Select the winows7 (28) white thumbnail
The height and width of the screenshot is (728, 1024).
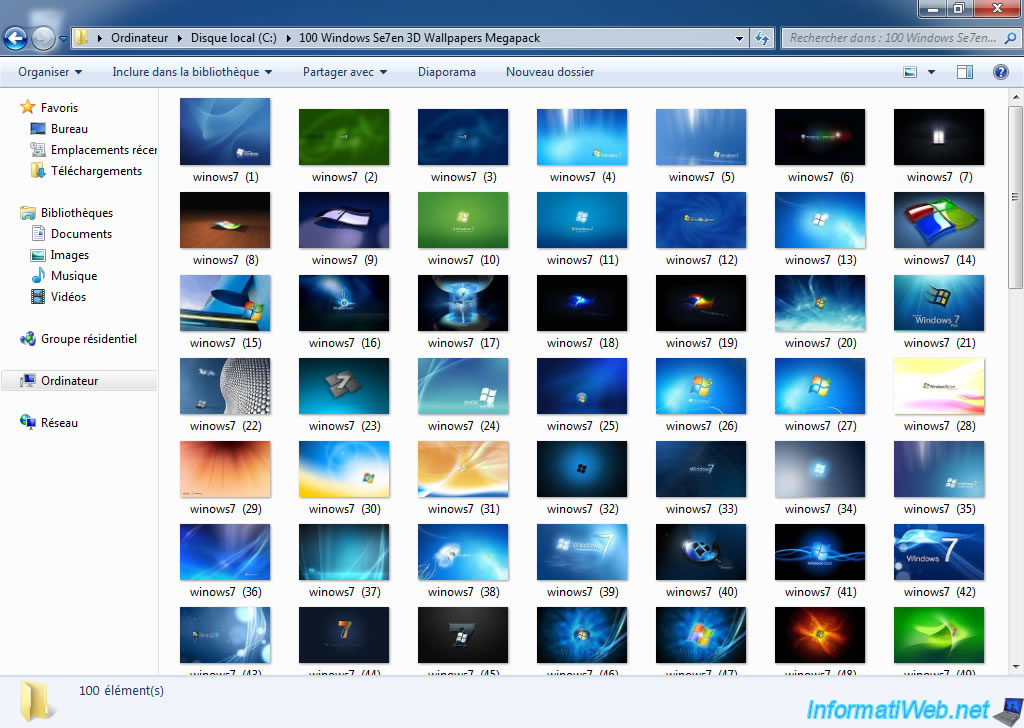point(938,386)
